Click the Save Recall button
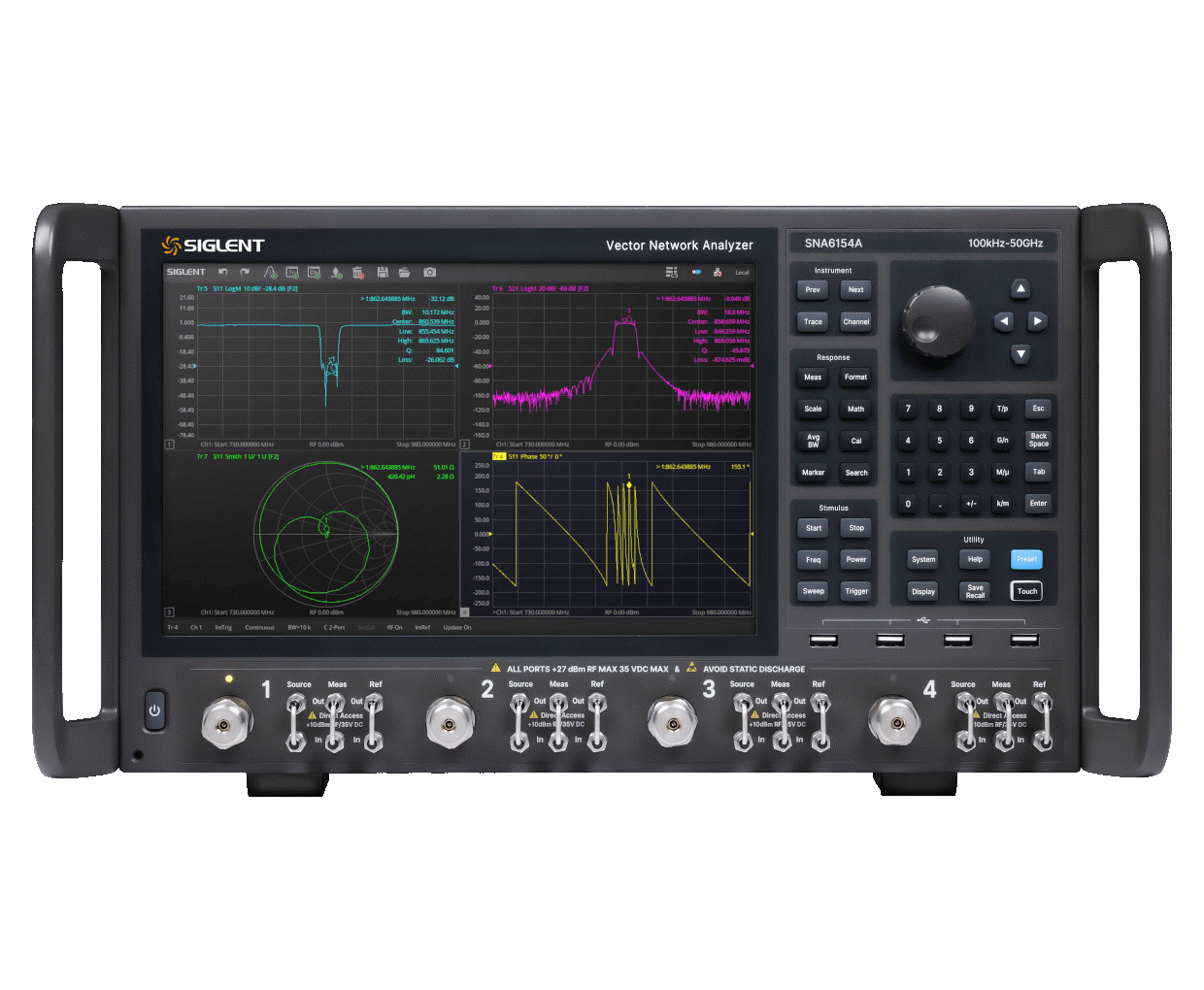 [x=975, y=592]
